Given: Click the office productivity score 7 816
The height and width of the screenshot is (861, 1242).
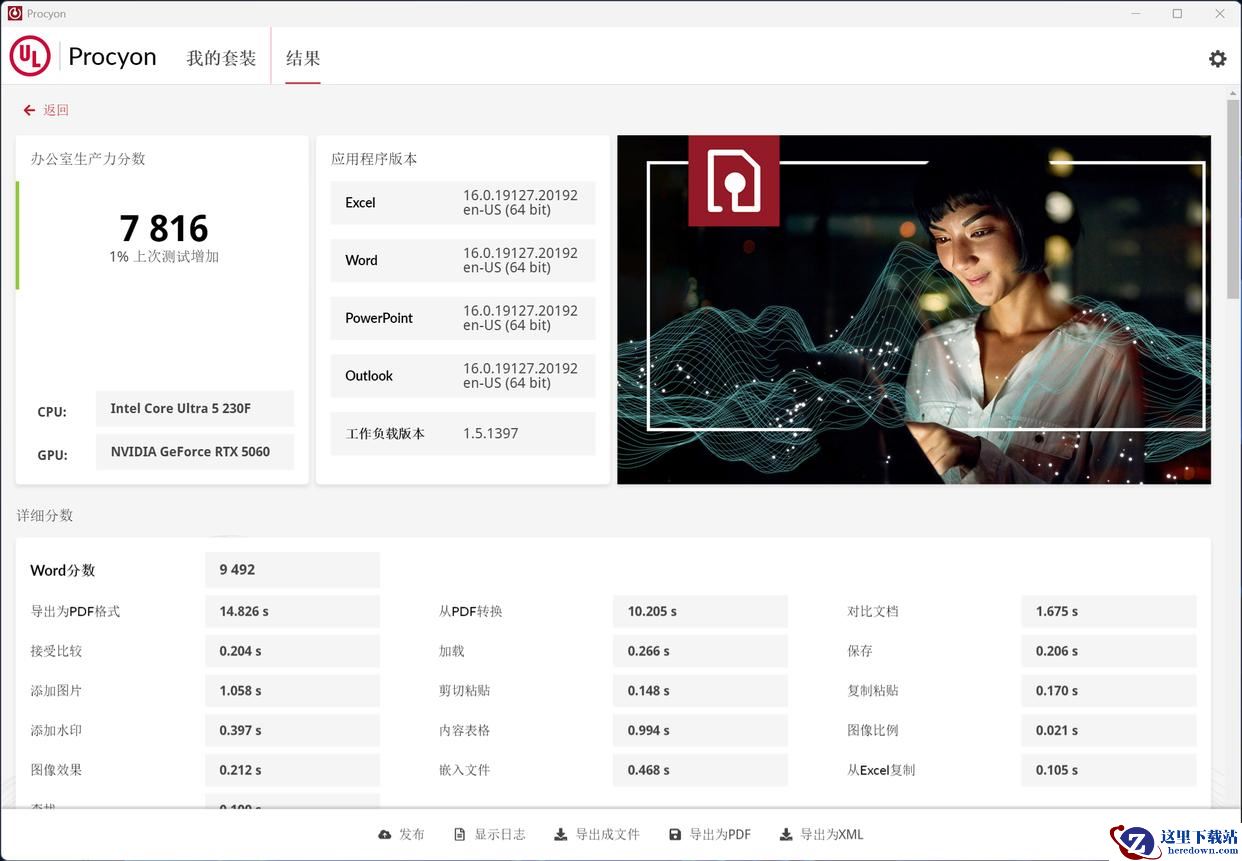Looking at the screenshot, I should (x=164, y=229).
